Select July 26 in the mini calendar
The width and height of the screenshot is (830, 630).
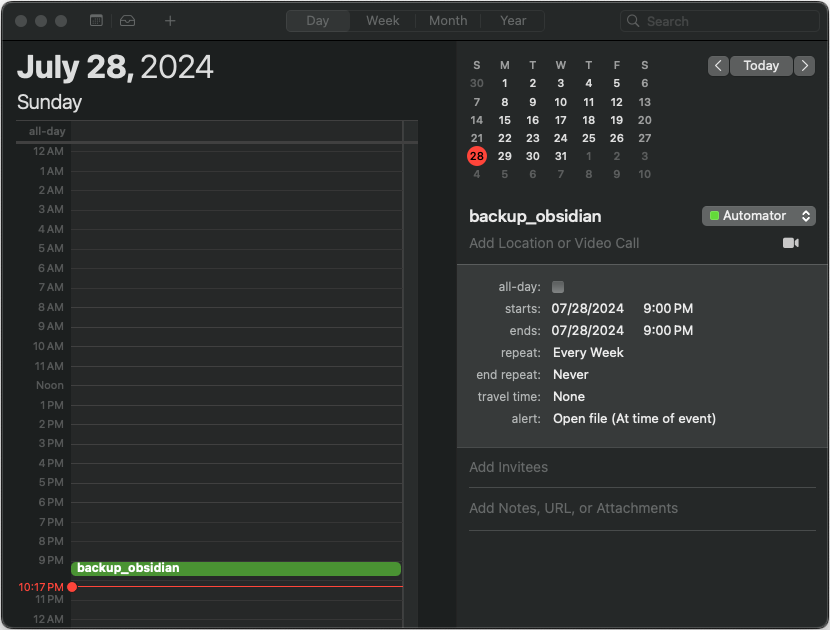pos(617,138)
